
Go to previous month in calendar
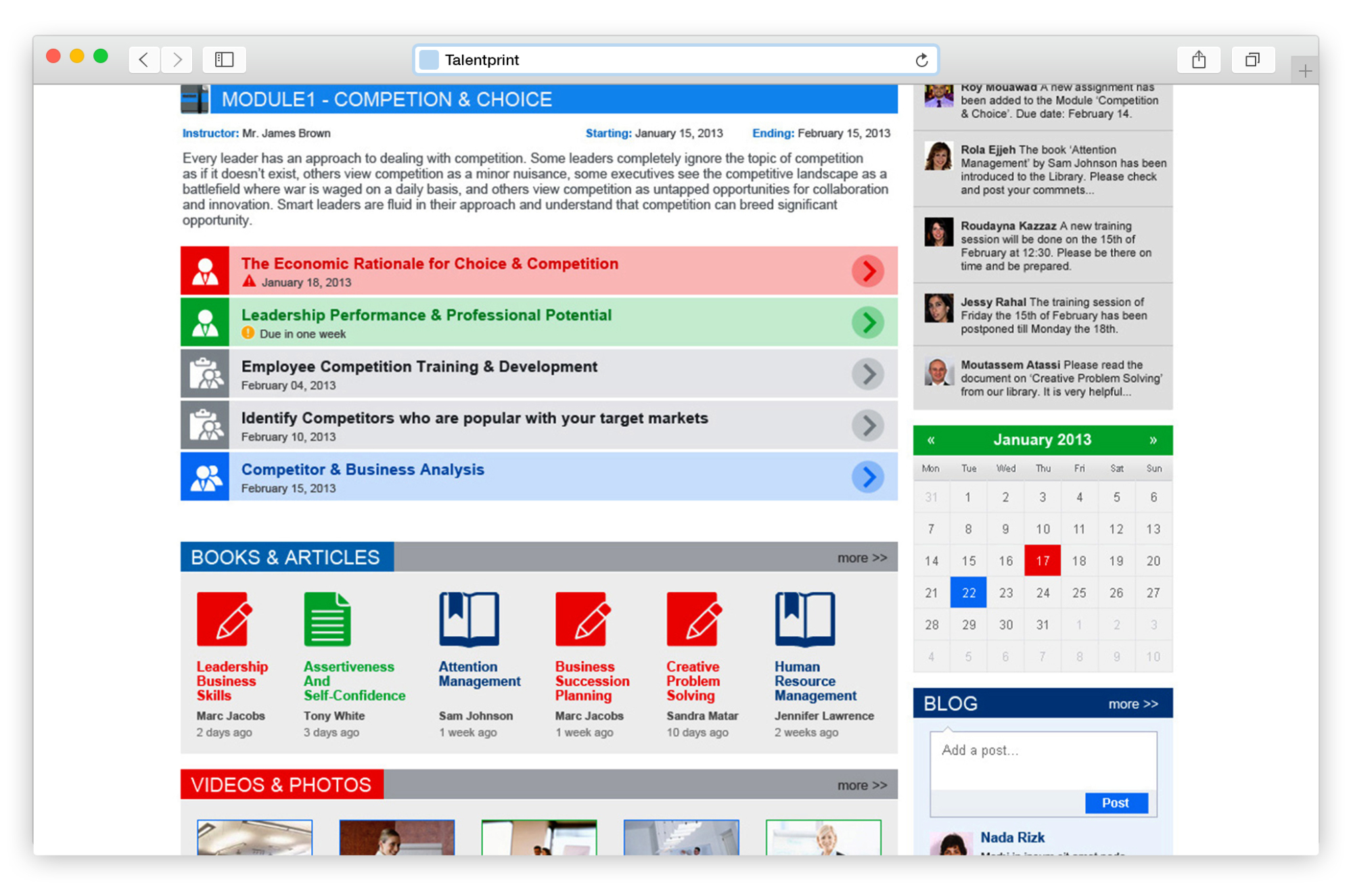coord(931,440)
